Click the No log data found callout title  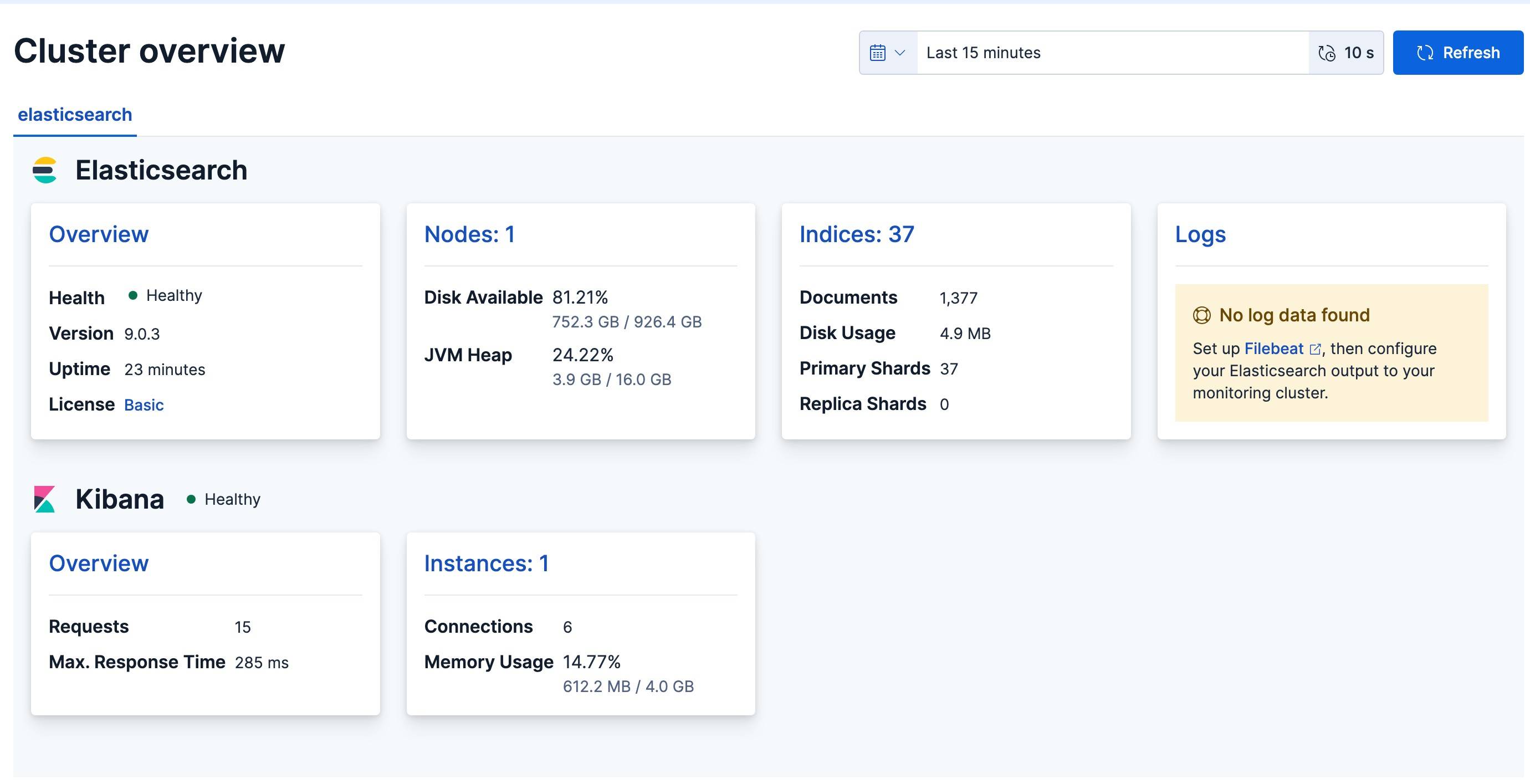tap(1294, 315)
